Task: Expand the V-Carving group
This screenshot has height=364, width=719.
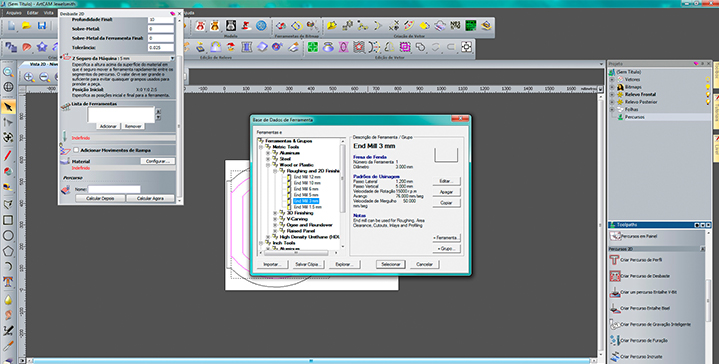Action: pos(275,219)
